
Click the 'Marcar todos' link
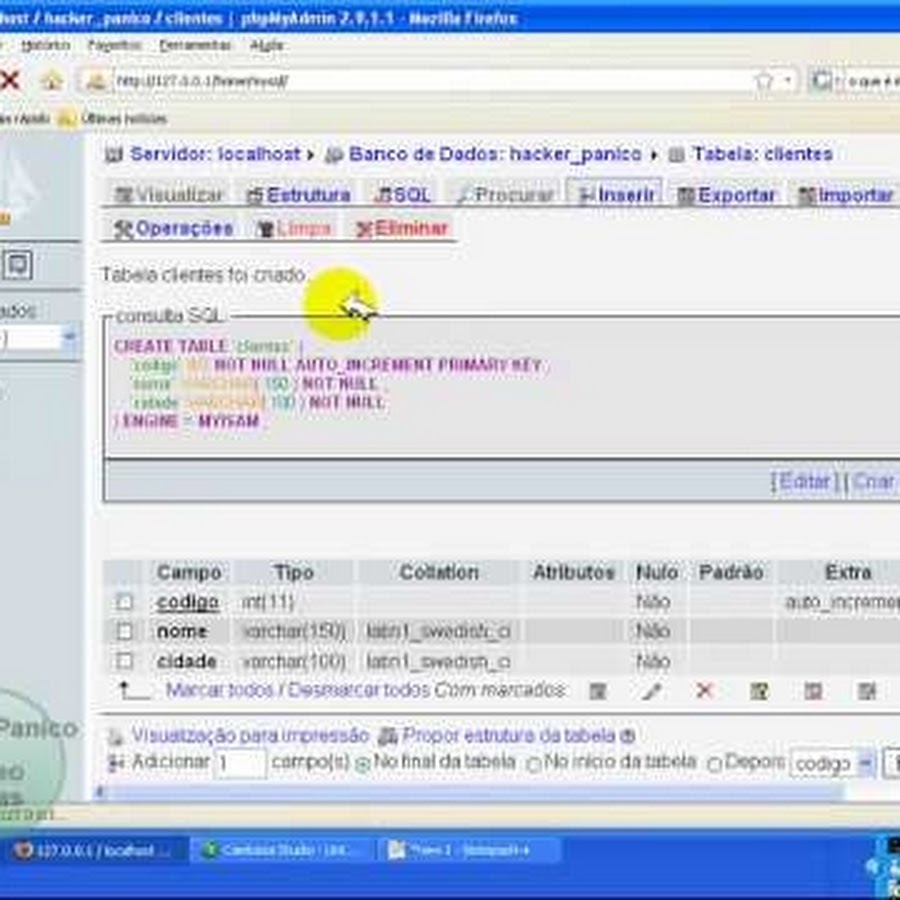point(219,690)
